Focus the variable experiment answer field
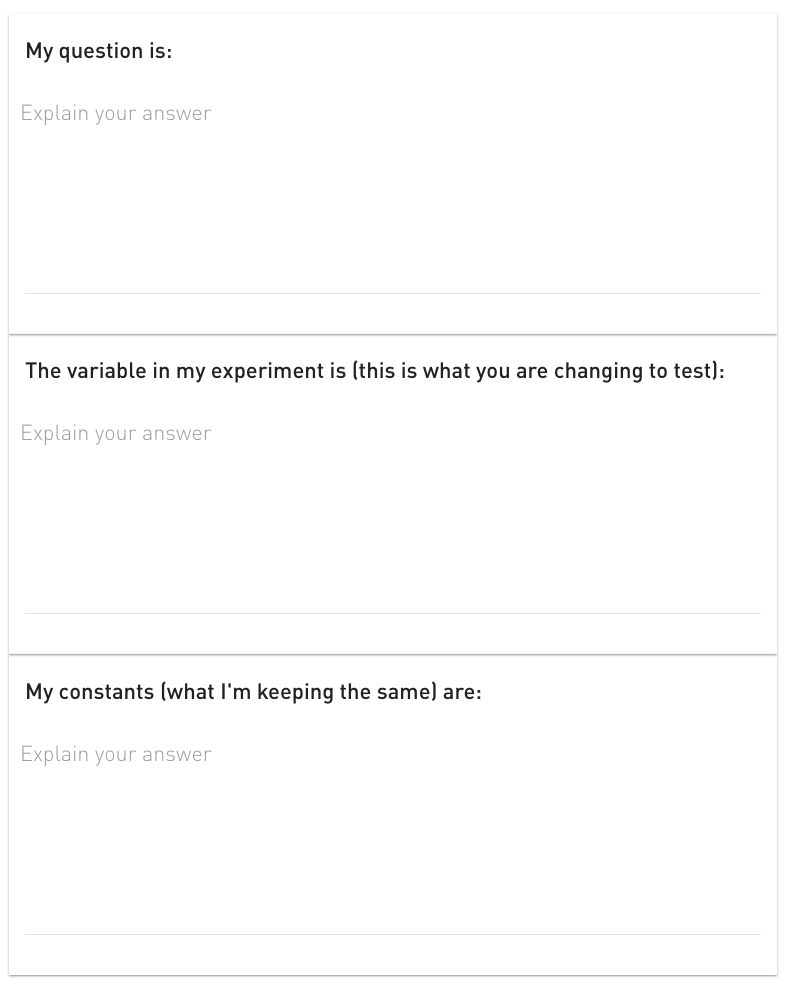The image size is (789, 989). click(392, 514)
